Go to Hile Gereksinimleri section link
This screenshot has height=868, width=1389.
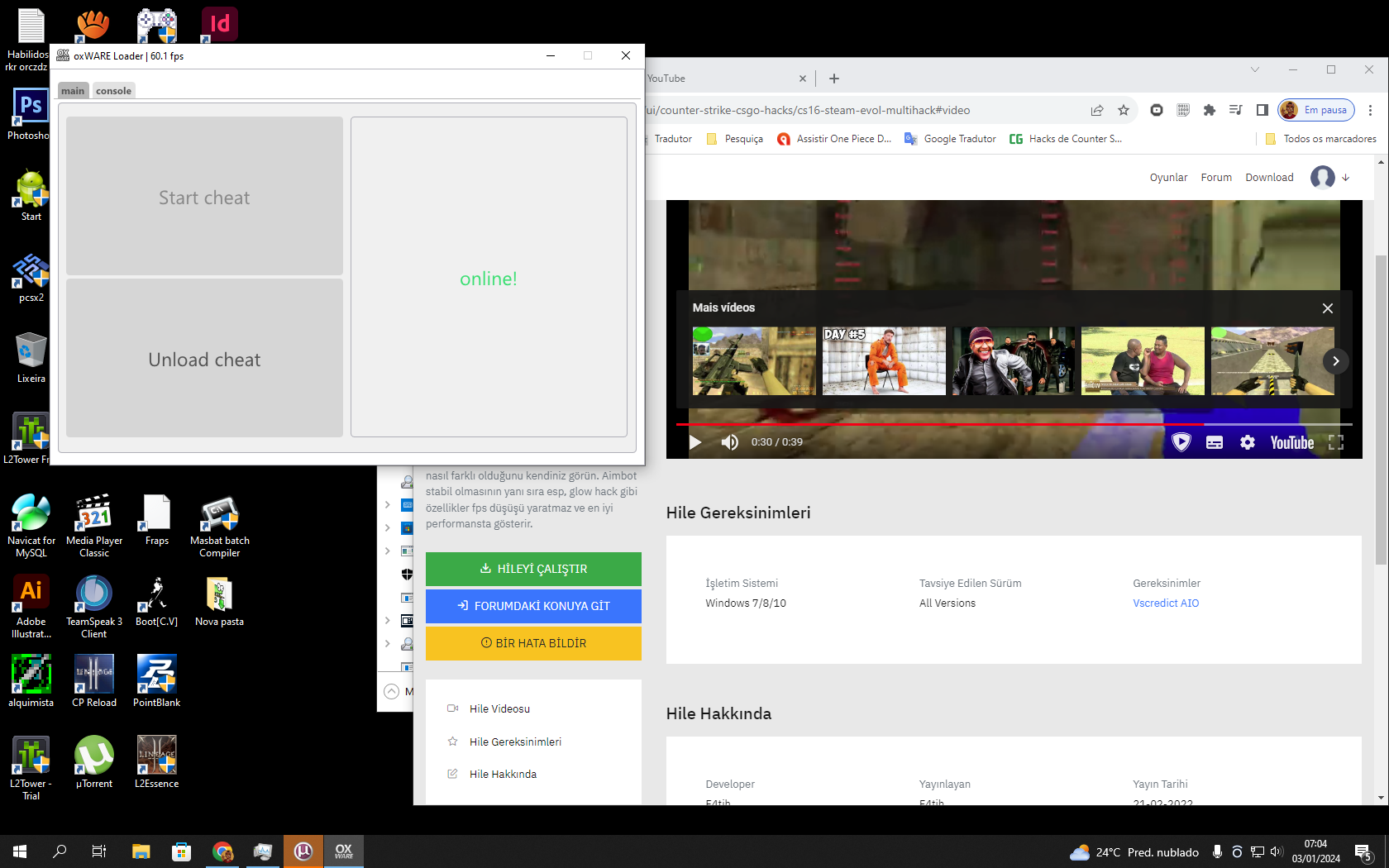pyautogui.click(x=515, y=742)
